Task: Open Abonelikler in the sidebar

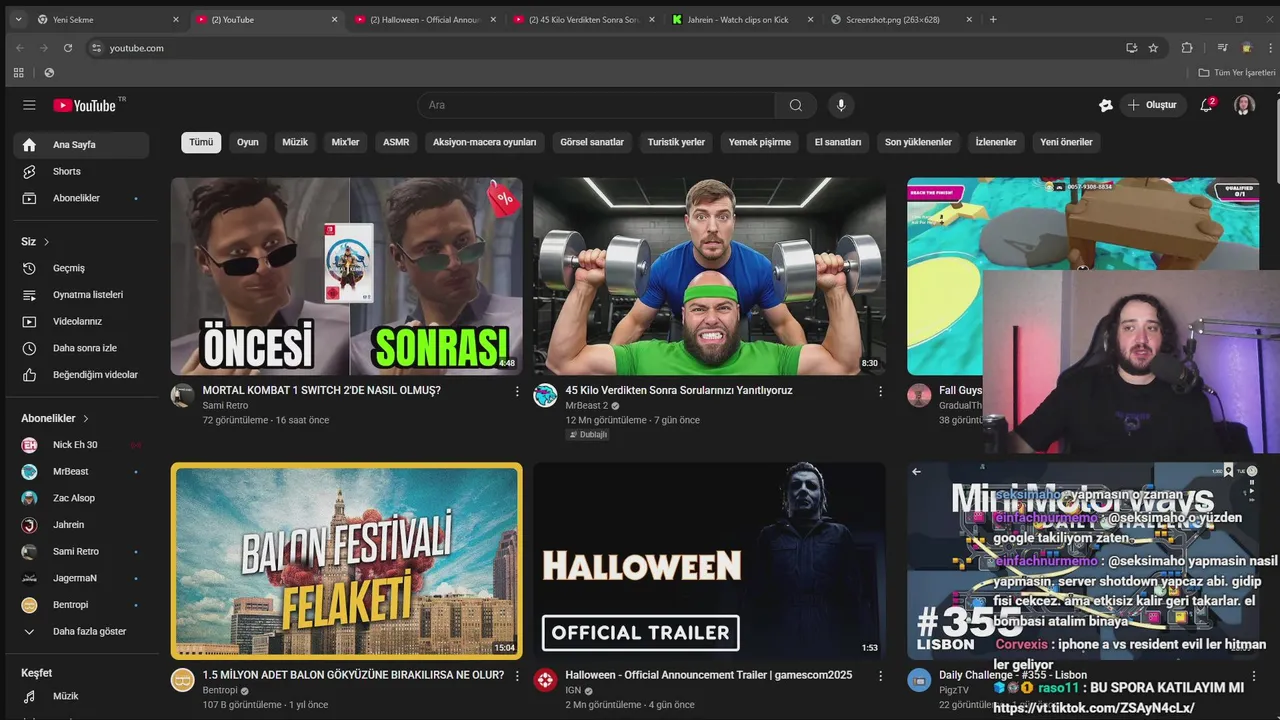Action: [x=81, y=198]
